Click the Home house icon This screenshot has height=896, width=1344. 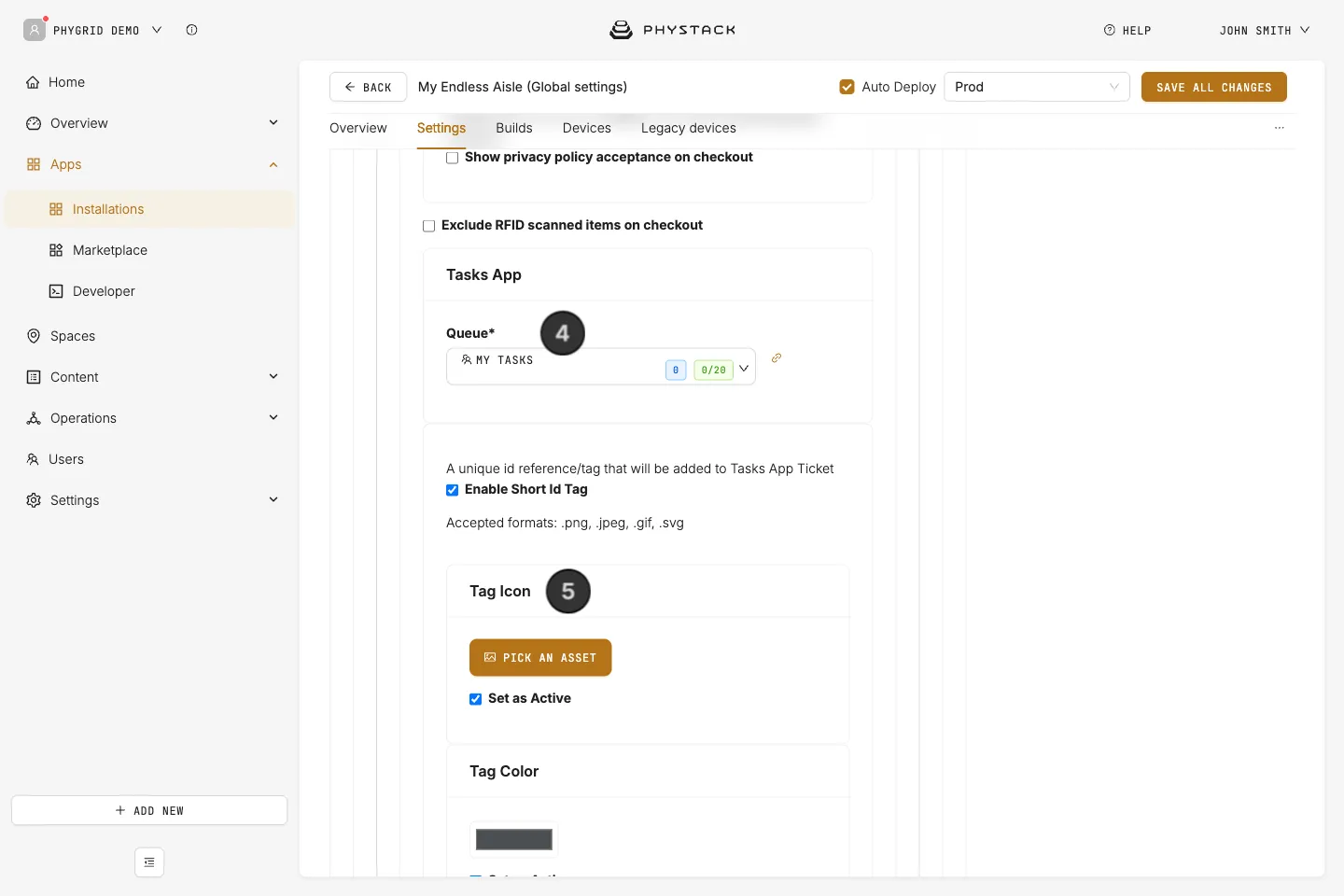(33, 82)
